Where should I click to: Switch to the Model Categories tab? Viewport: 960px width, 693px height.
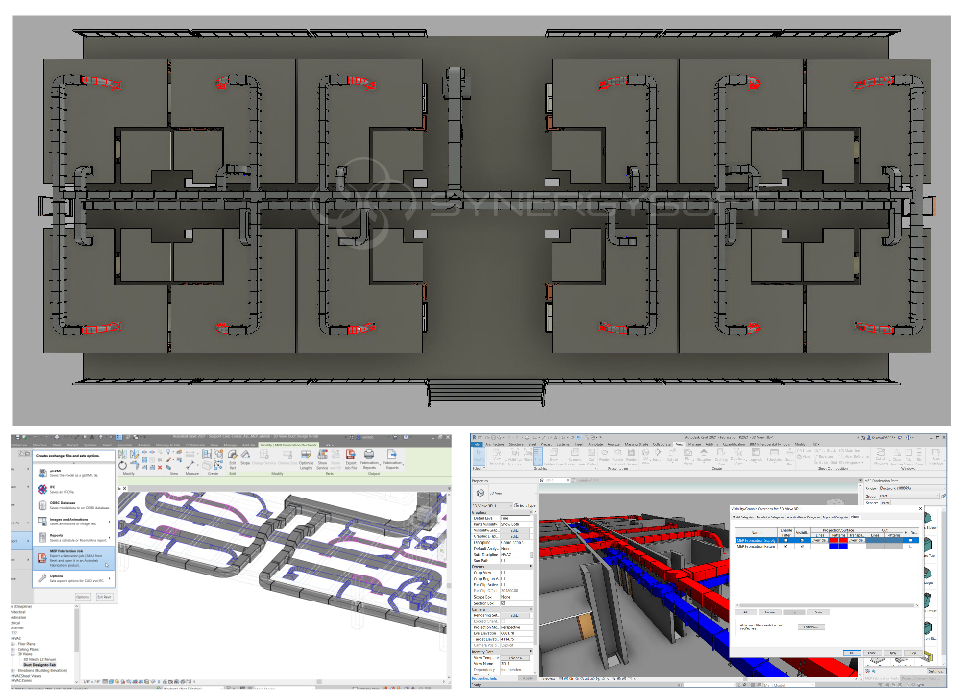coord(744,516)
